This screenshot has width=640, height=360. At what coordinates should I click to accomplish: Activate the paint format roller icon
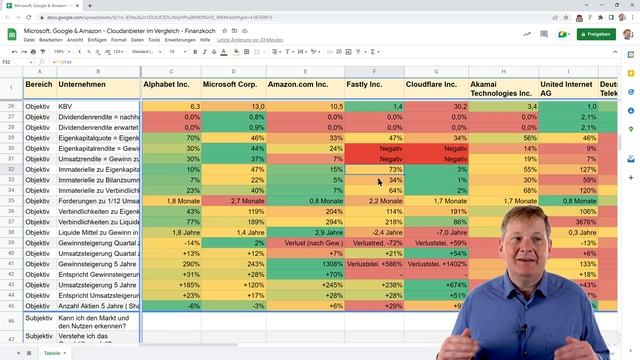[x=42, y=52]
